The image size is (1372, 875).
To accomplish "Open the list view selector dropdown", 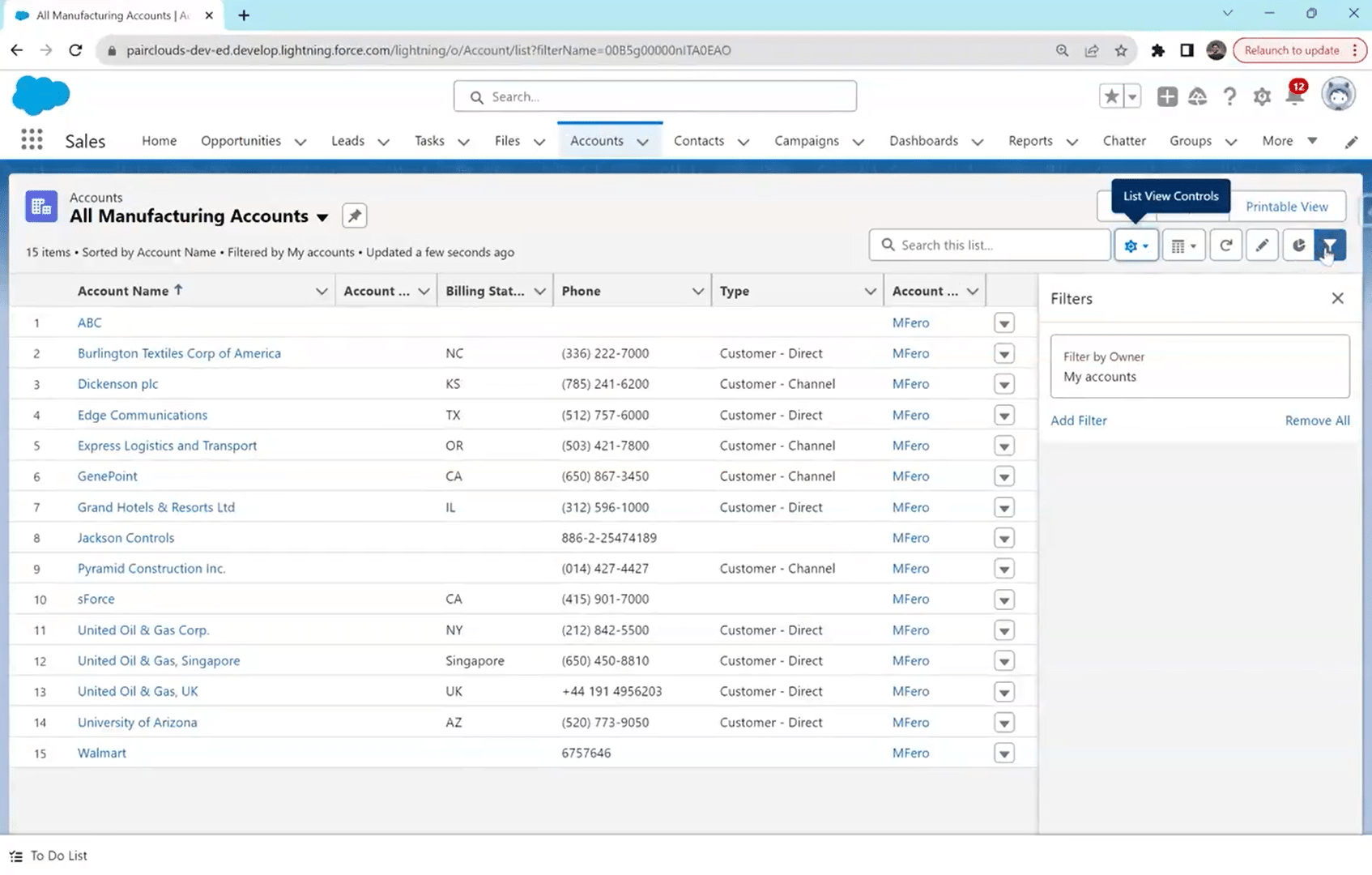I will click(x=322, y=217).
